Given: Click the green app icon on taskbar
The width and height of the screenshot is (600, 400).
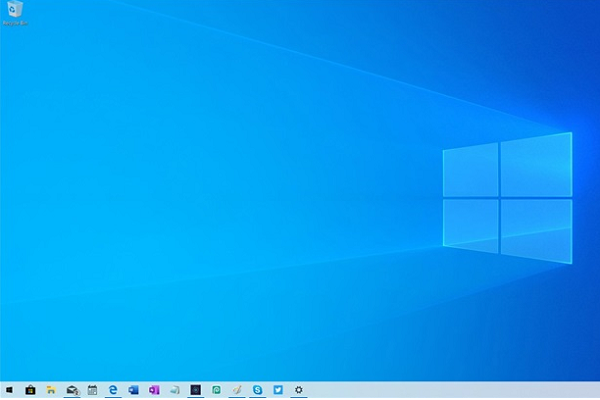Looking at the screenshot, I should click(x=216, y=389).
